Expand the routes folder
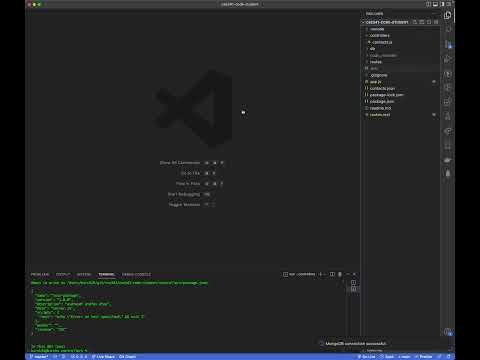The image size is (480, 360). [376, 62]
